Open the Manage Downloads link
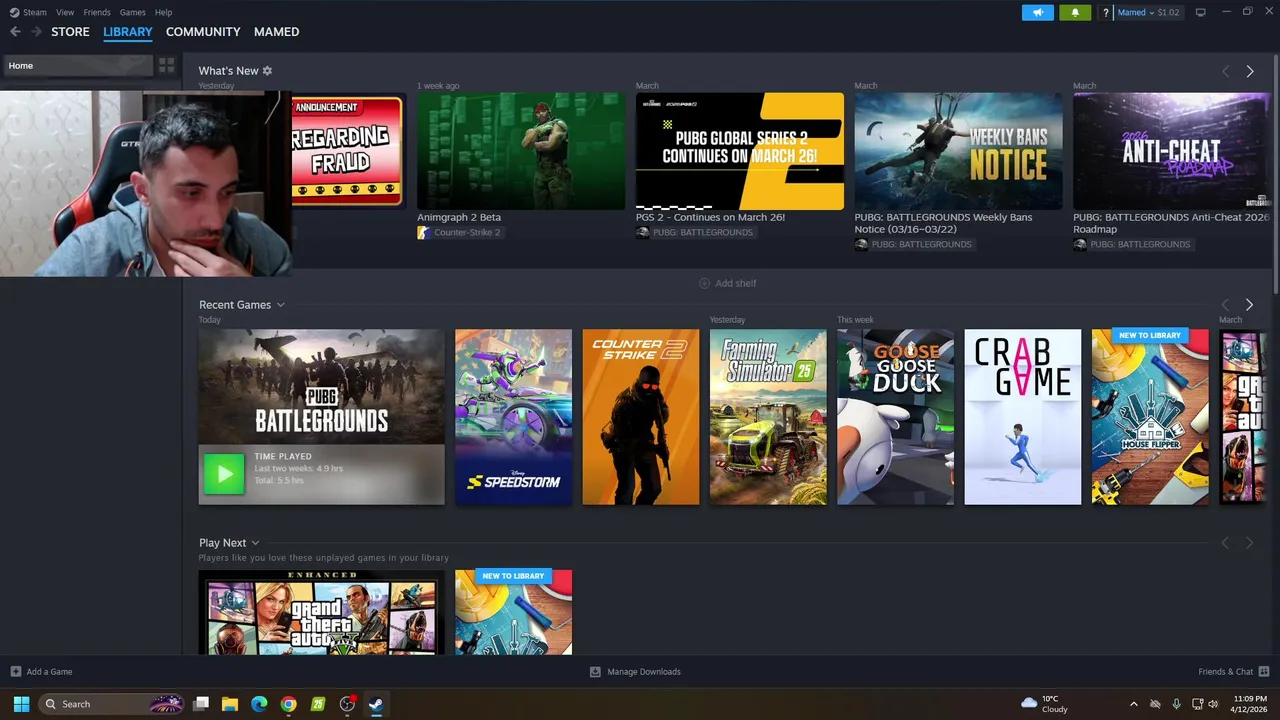 point(644,672)
